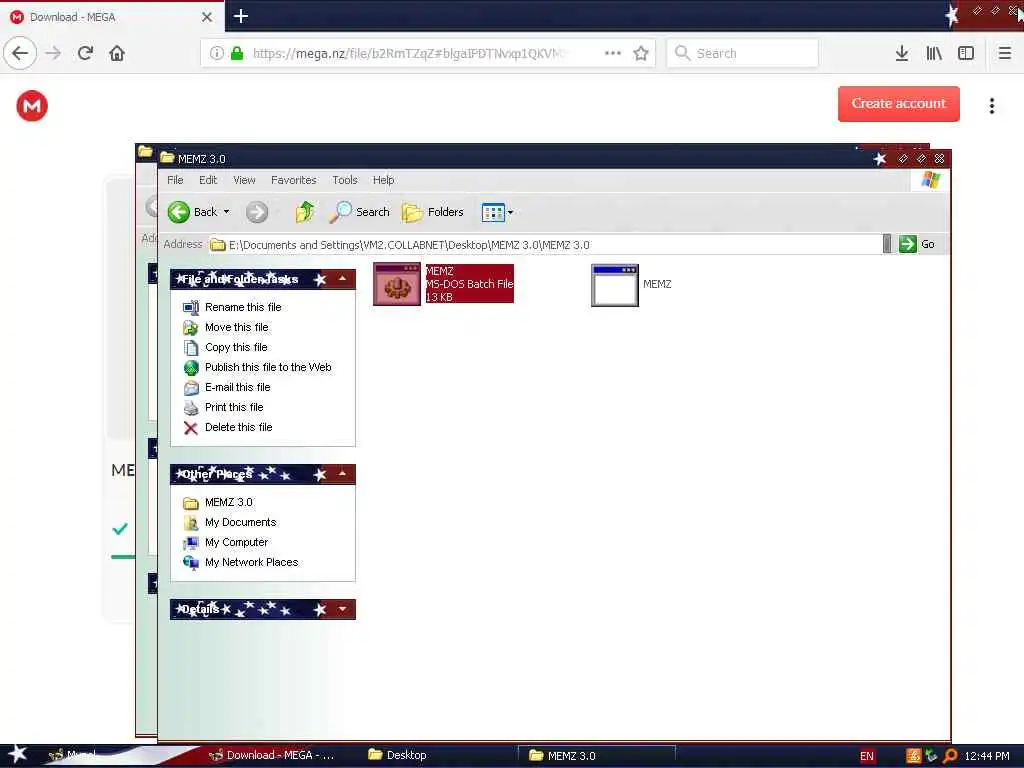Open page actions three-dot menu in URL bar
This screenshot has width=1024, height=768.
pyautogui.click(x=613, y=53)
